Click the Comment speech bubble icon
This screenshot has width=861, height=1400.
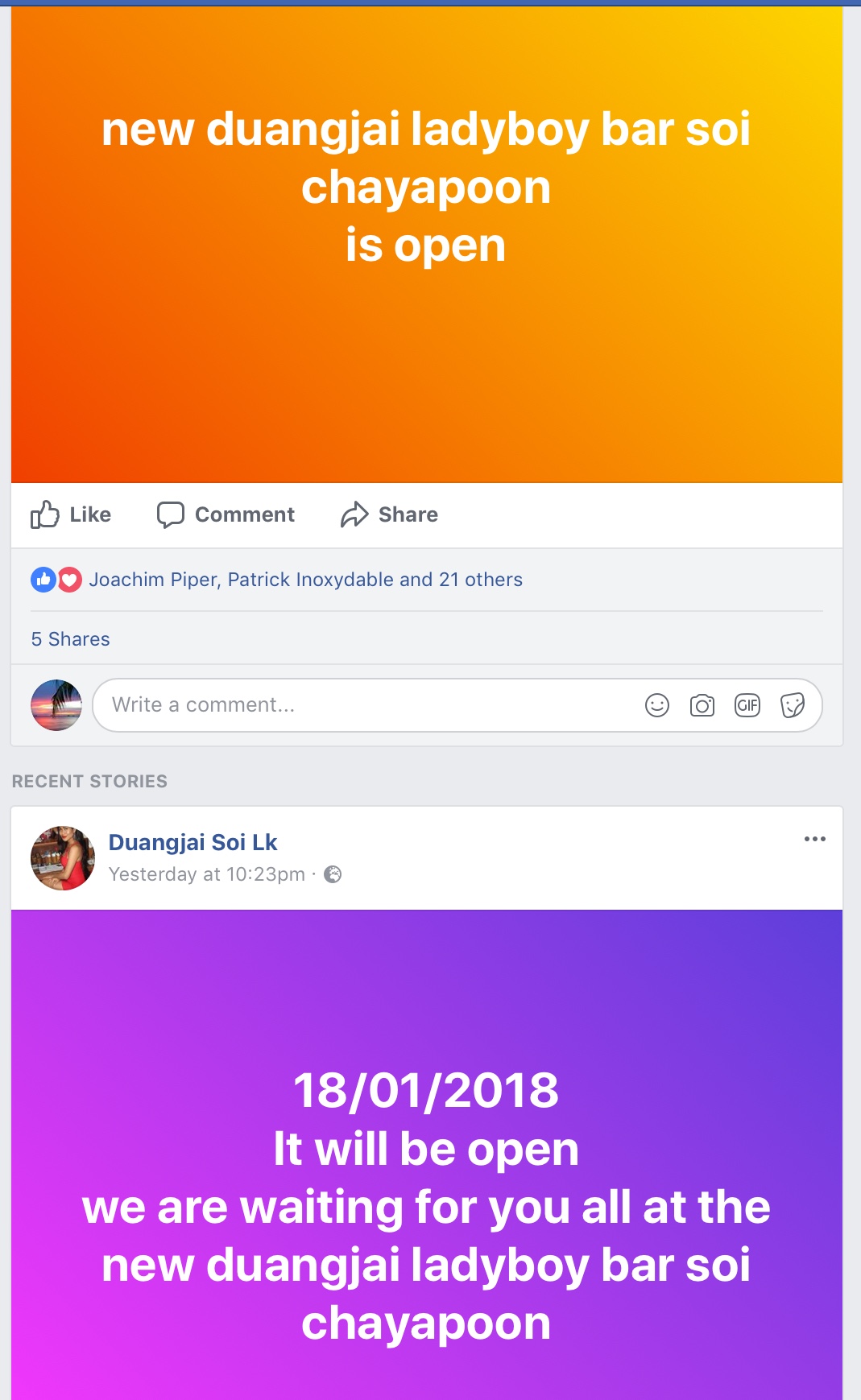click(x=170, y=514)
